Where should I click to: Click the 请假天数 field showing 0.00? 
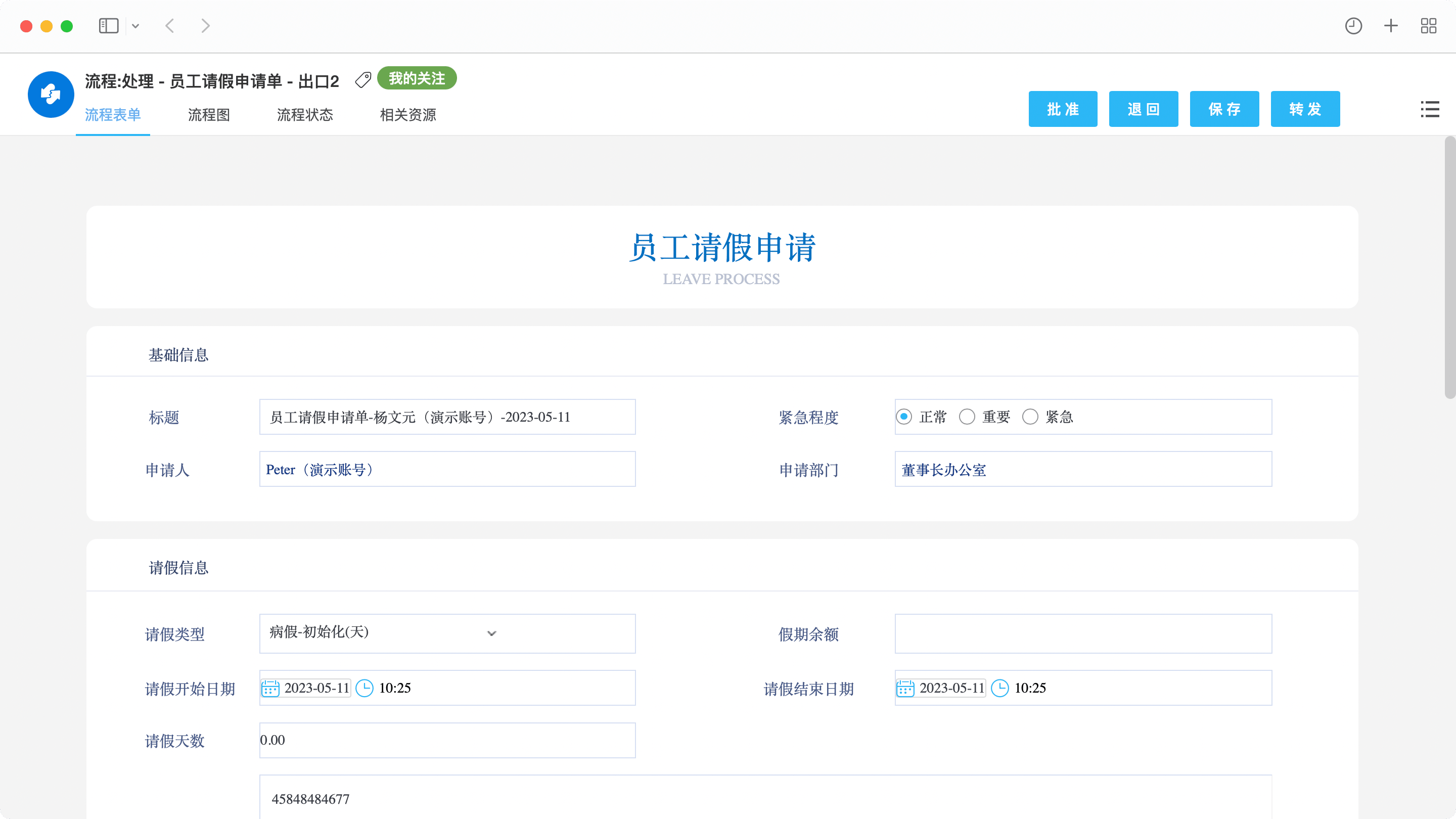click(x=447, y=740)
